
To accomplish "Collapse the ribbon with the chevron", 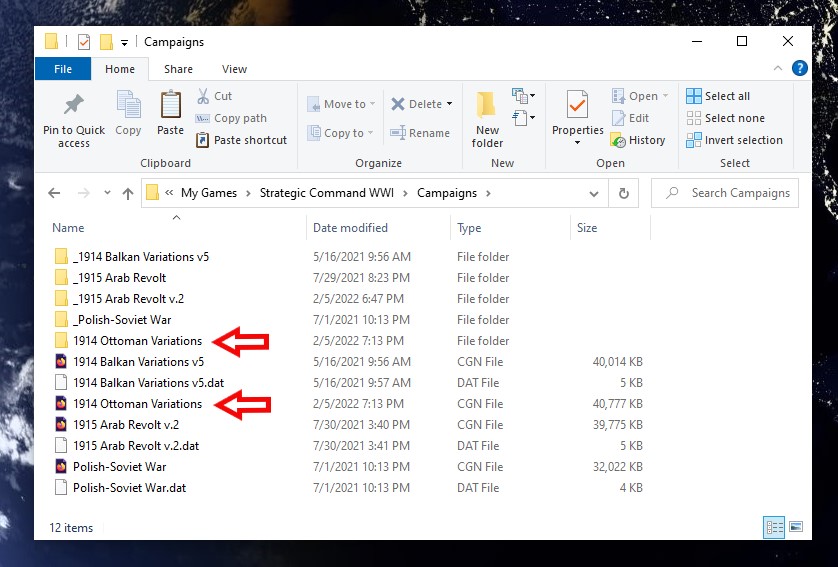I will tap(778, 68).
